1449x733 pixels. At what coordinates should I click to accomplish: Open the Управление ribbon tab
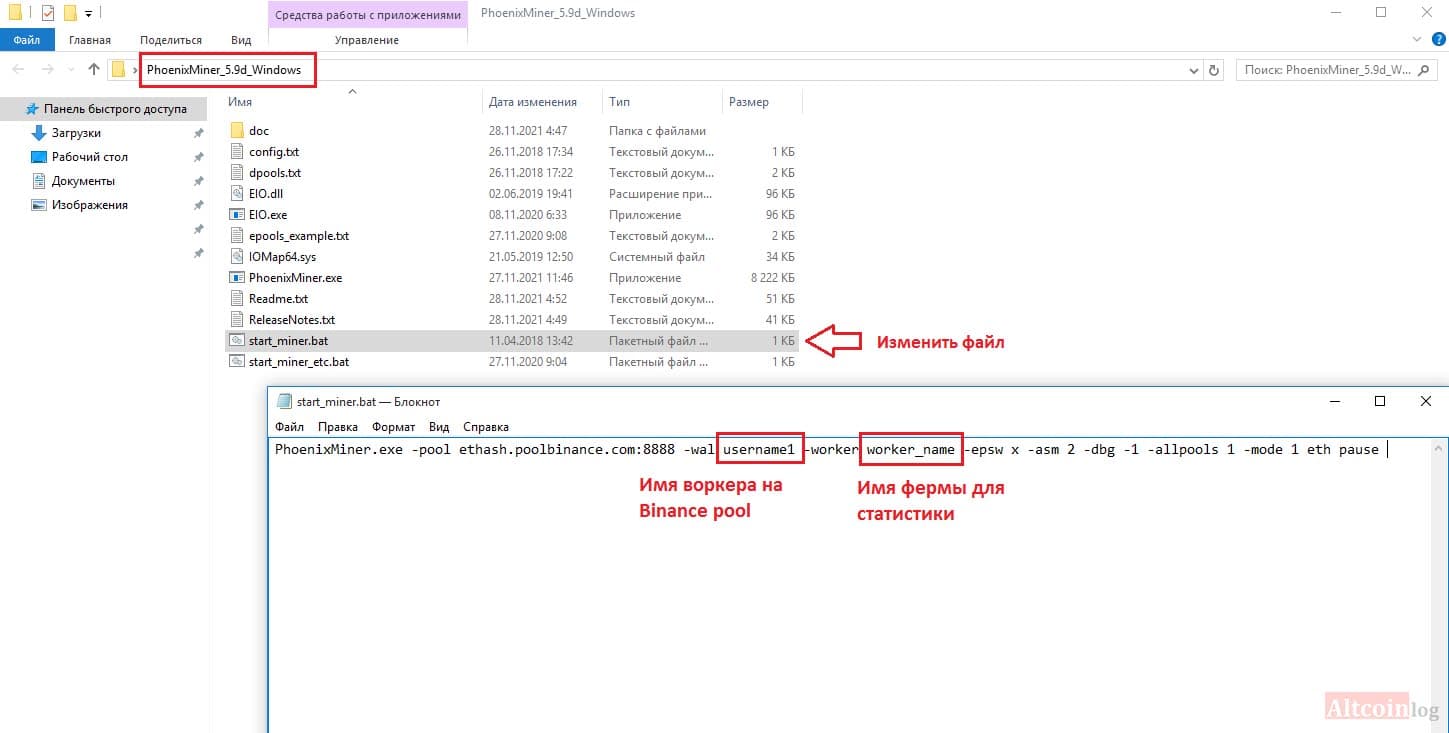coord(367,40)
